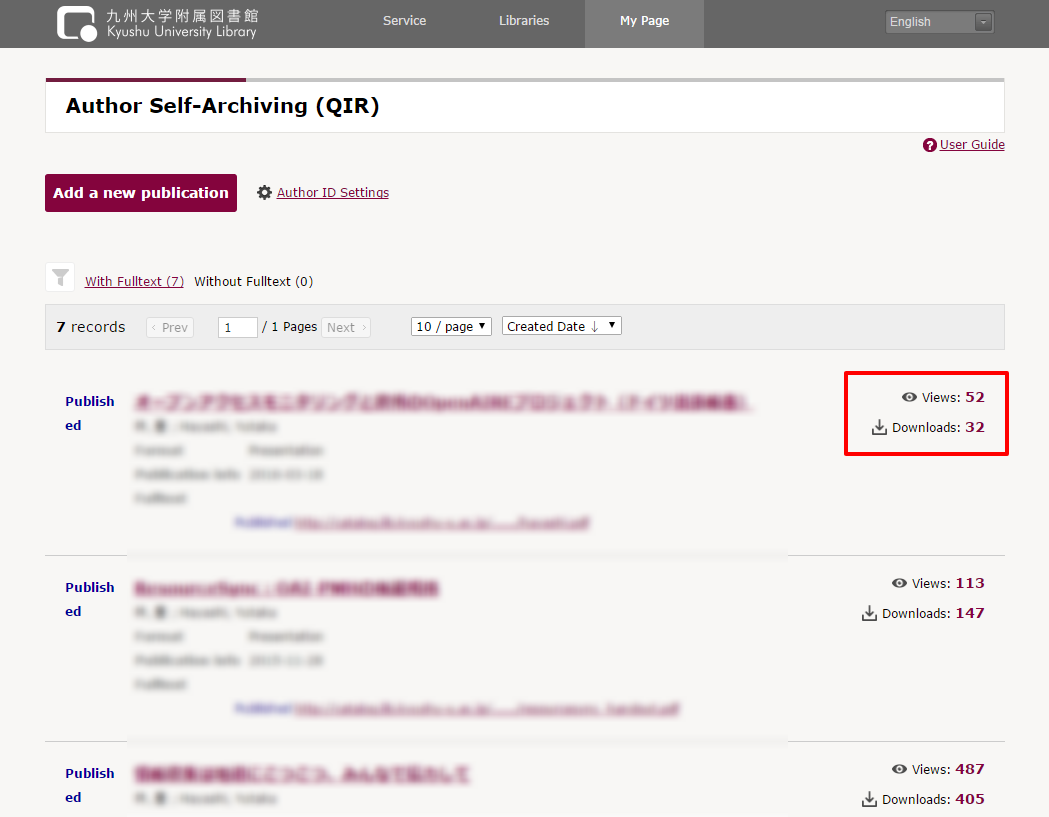Click Published status of the Views: 113 record

tap(90, 599)
